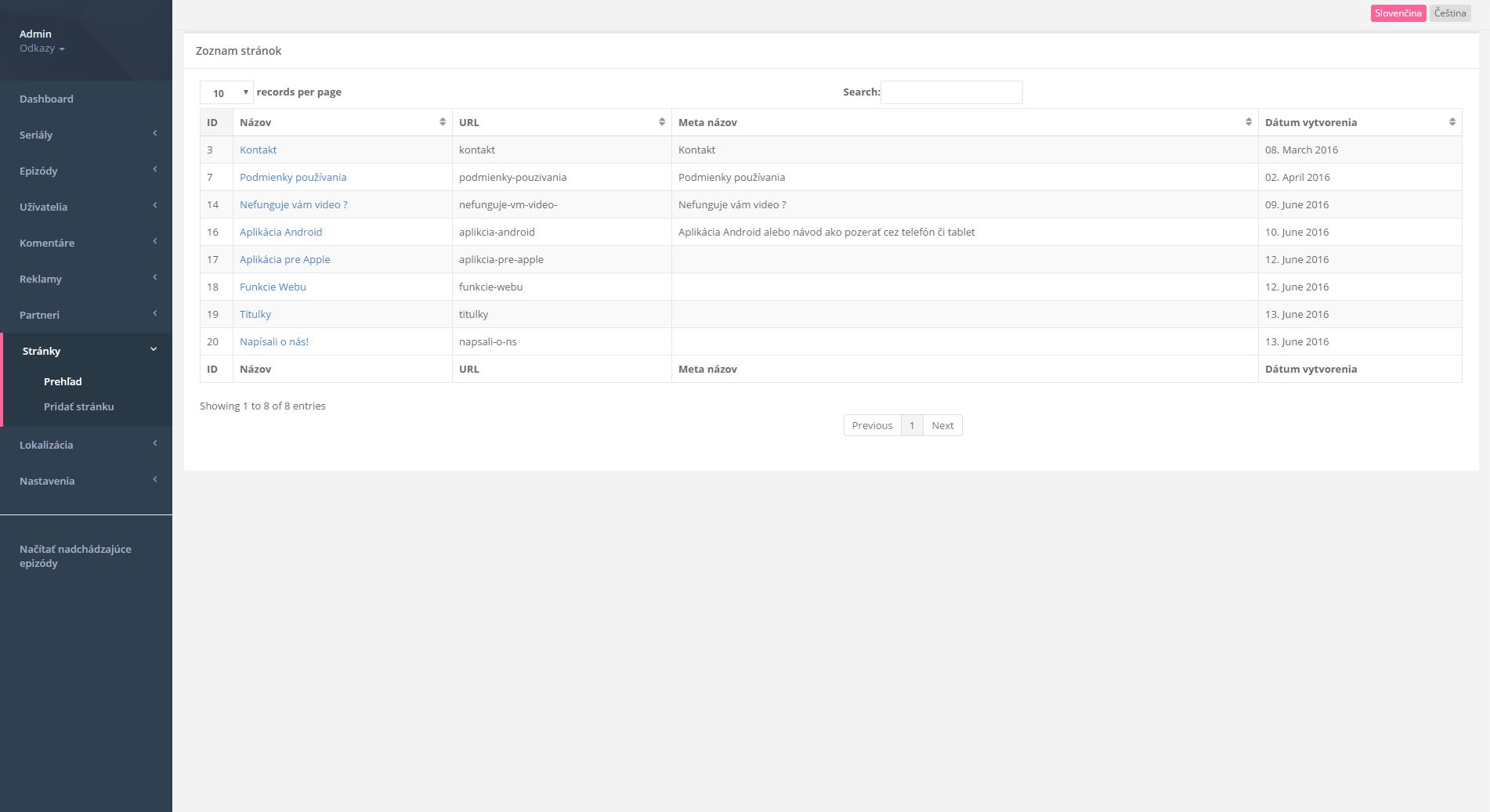This screenshot has height=812, width=1490.
Task: Click the 02. April 2016 date cell
Action: point(1360,177)
